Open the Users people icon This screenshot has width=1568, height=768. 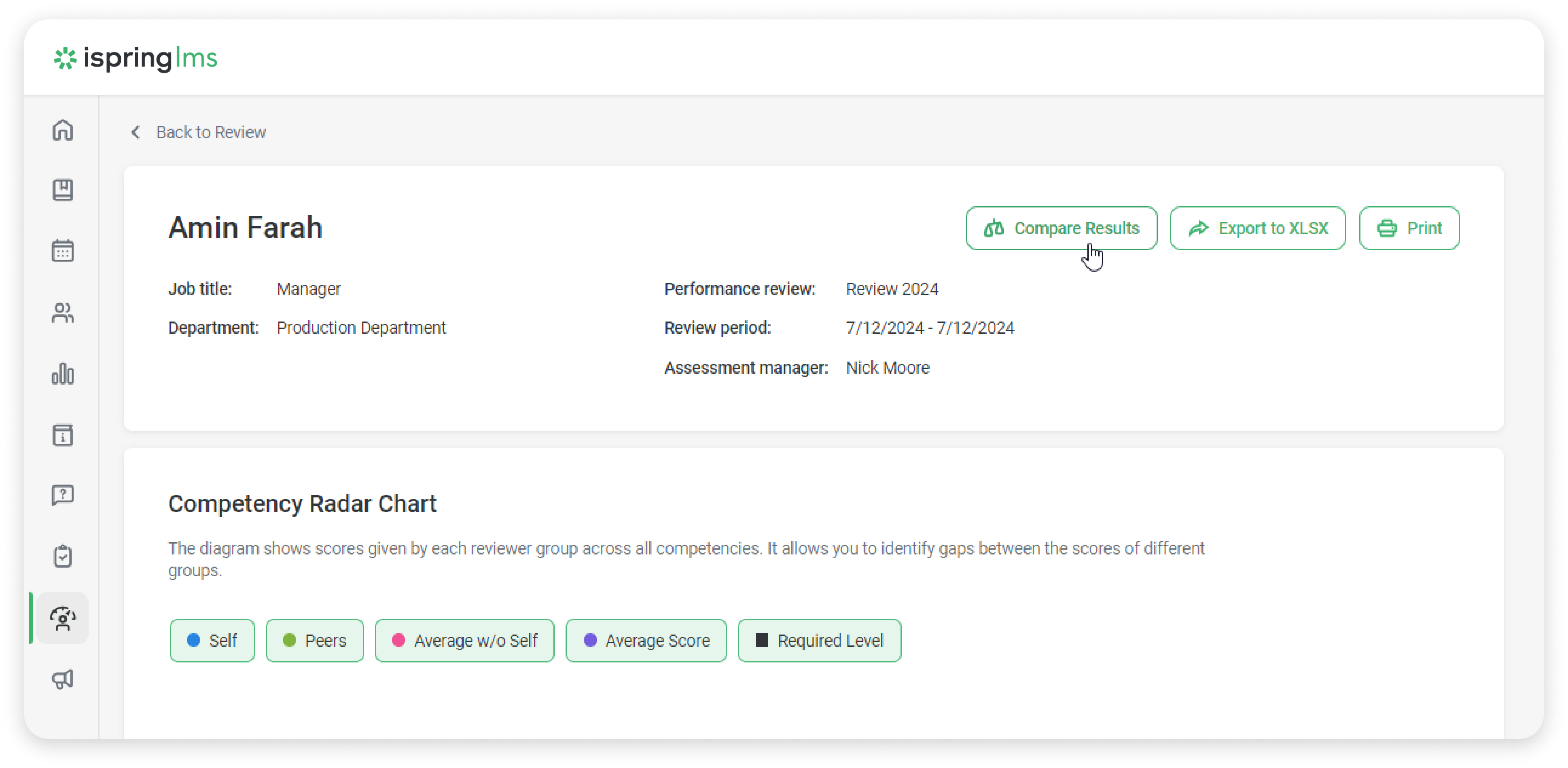coord(63,313)
